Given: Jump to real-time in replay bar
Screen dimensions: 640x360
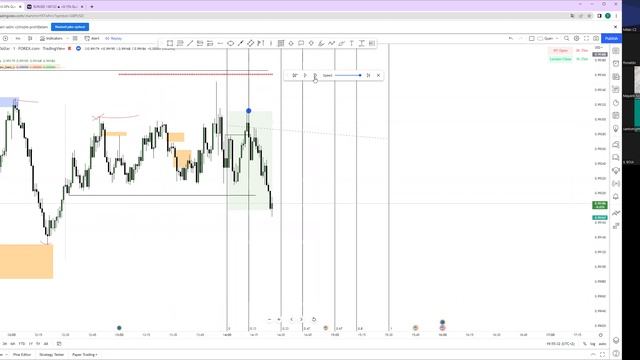Looking at the screenshot, I should 368,76.
